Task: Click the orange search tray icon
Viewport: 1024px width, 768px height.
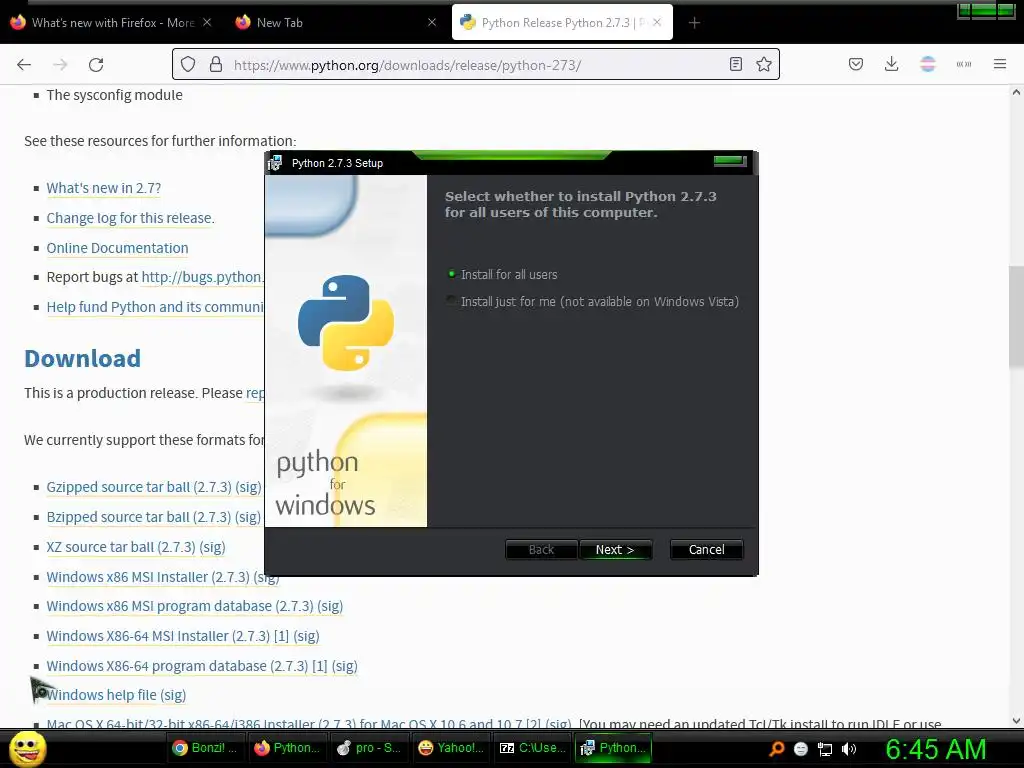Action: pyautogui.click(x=776, y=749)
